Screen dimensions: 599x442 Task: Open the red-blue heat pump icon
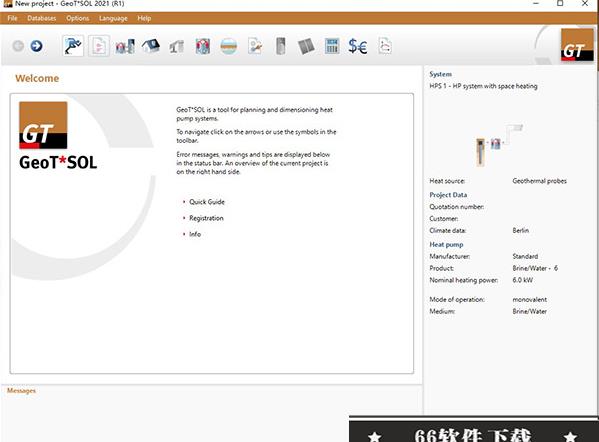tap(203, 46)
